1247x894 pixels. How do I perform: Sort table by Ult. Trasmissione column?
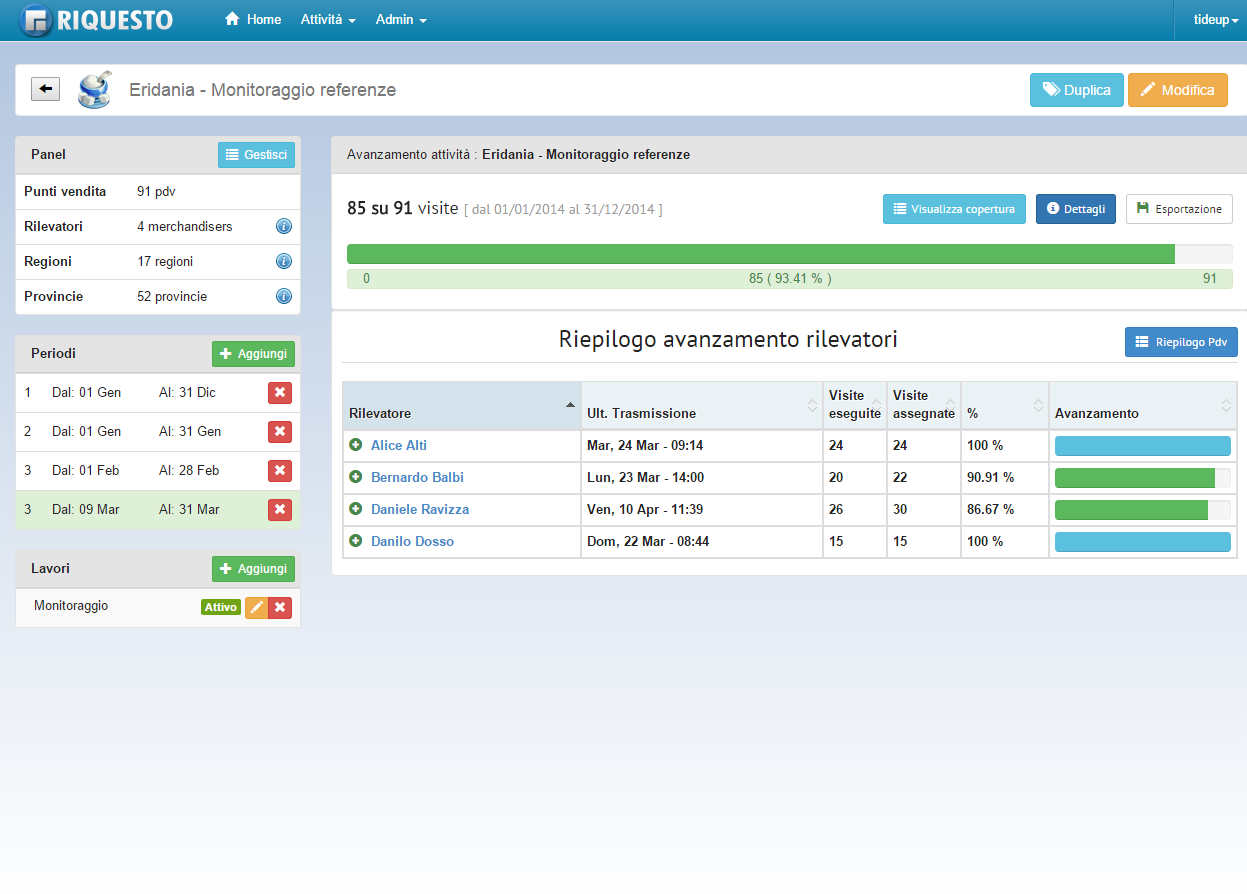[700, 413]
